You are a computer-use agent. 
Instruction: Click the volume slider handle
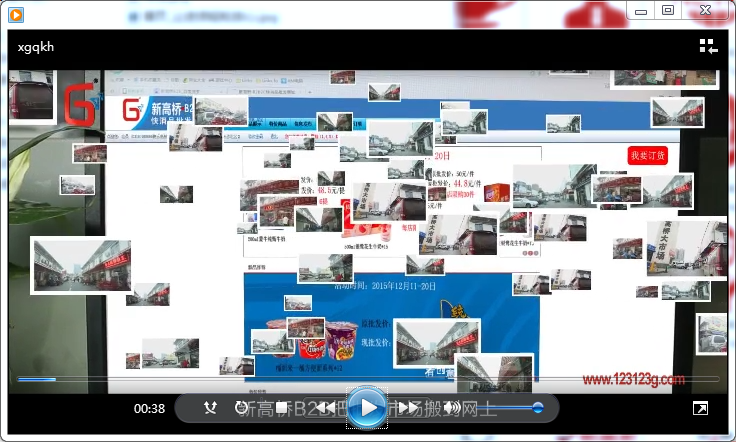pos(538,407)
